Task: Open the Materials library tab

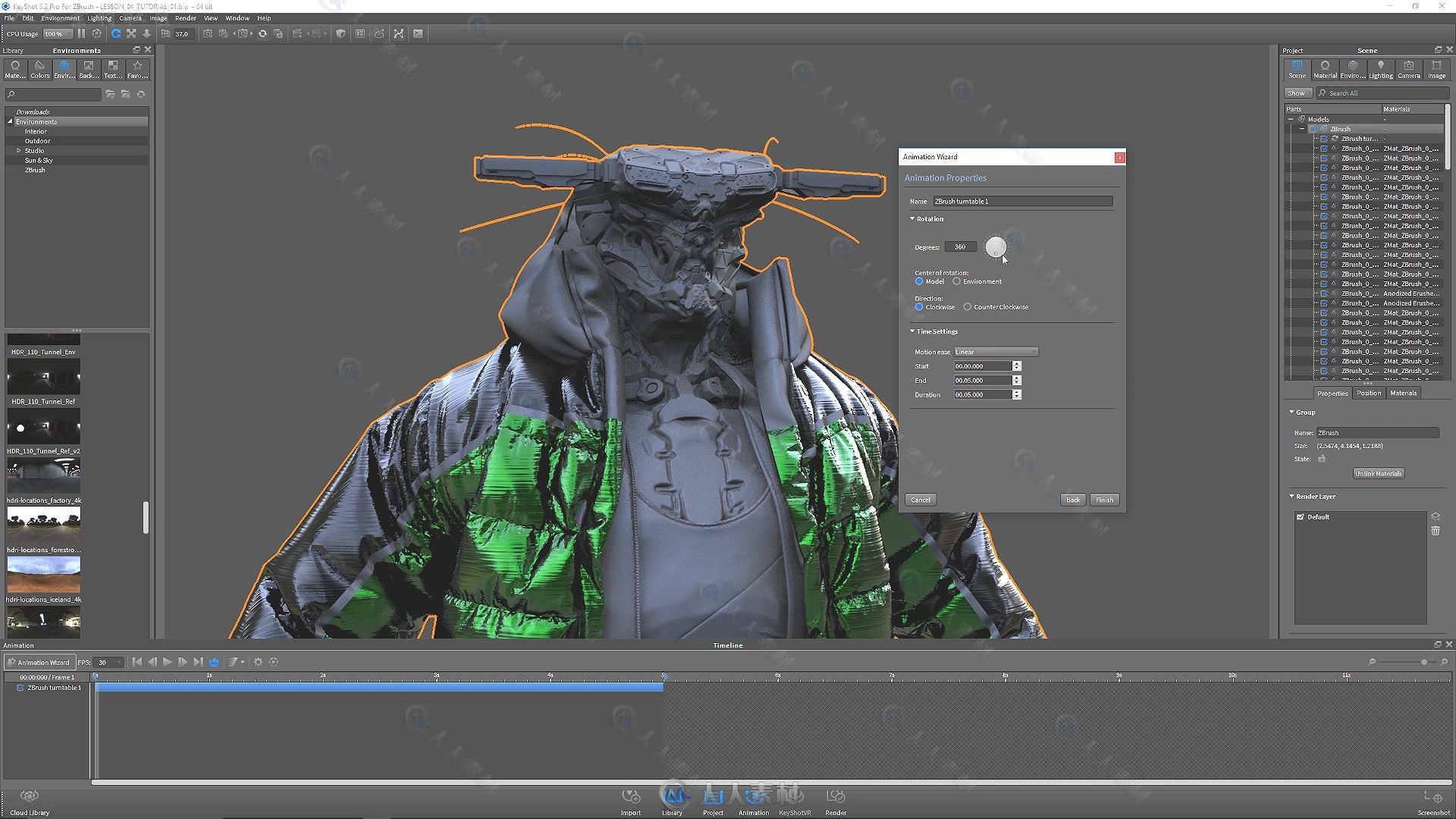Action: (15, 69)
